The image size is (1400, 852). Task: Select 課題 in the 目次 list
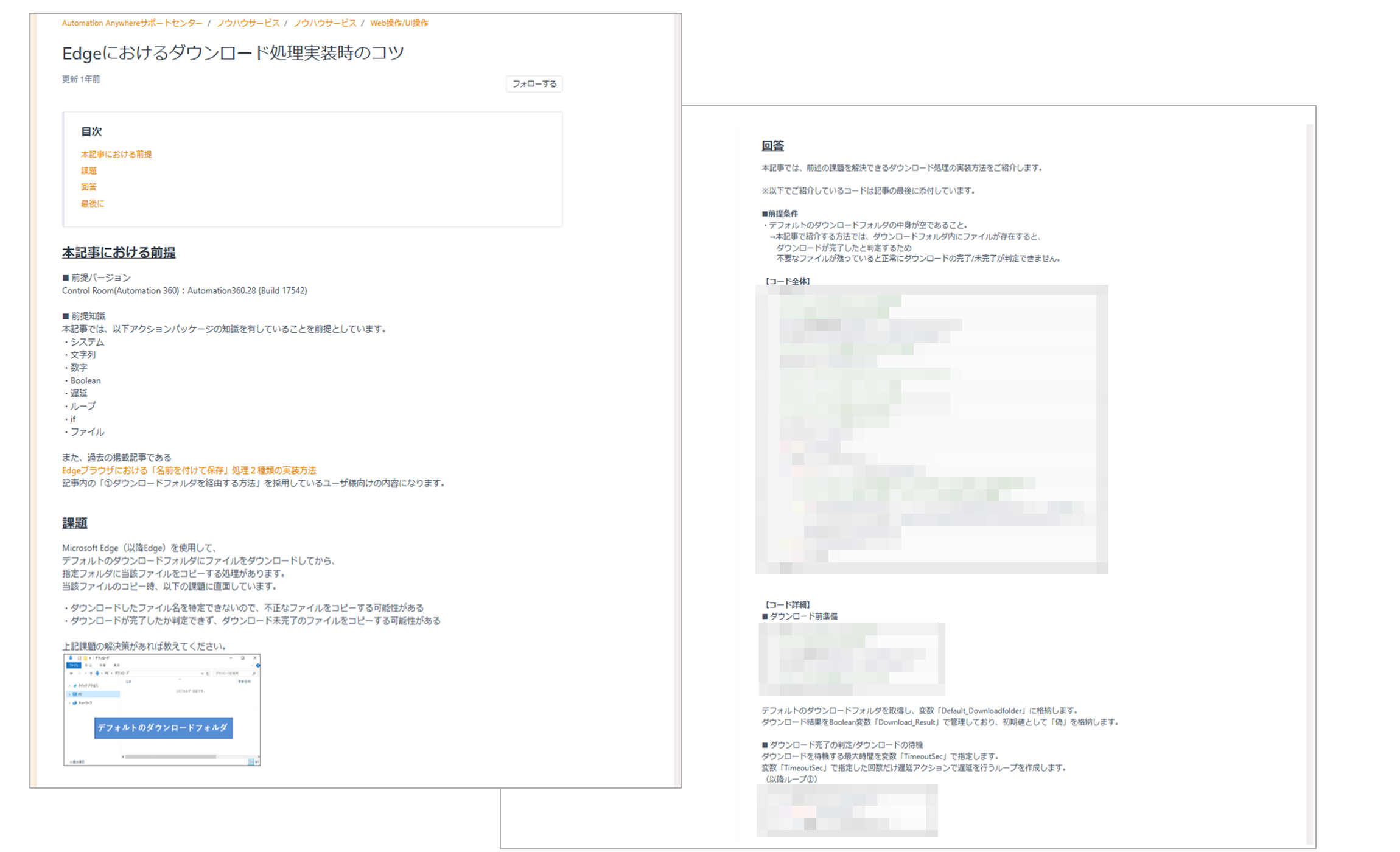point(89,171)
